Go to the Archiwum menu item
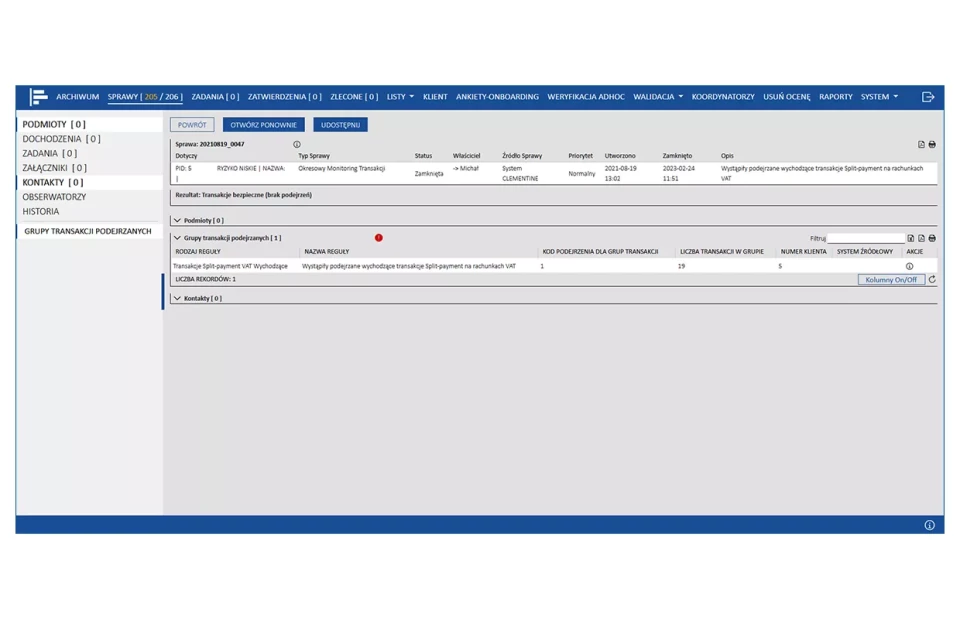The height and width of the screenshot is (619, 960). (x=77, y=97)
